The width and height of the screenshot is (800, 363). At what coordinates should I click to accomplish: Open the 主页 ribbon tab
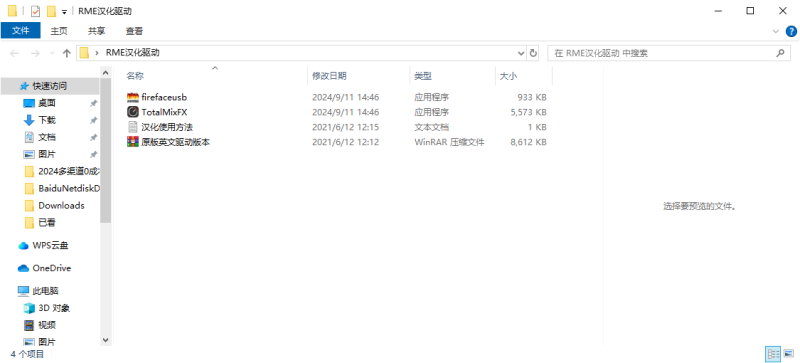click(59, 31)
